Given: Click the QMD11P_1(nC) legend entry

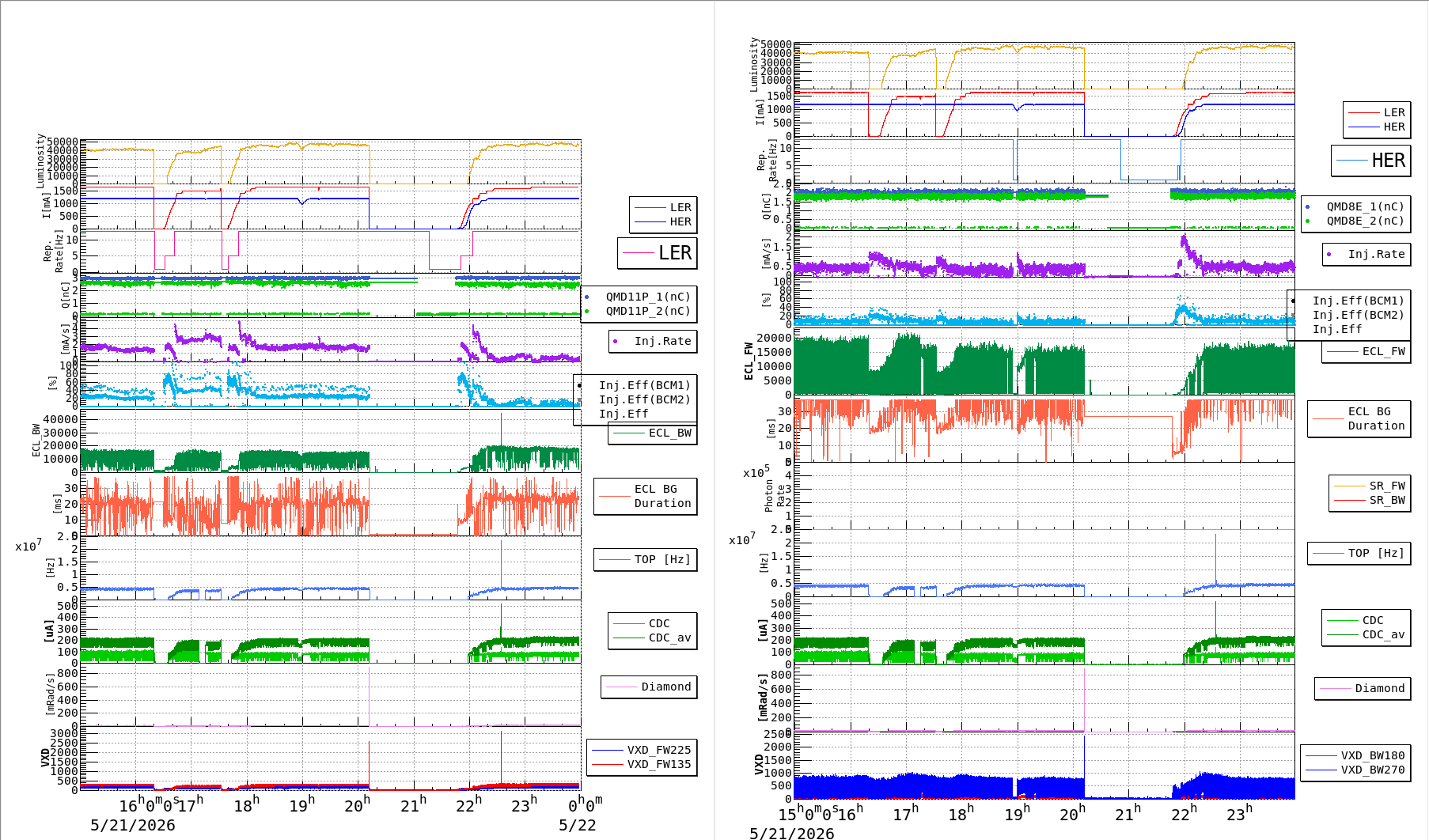Looking at the screenshot, I should point(648,297).
